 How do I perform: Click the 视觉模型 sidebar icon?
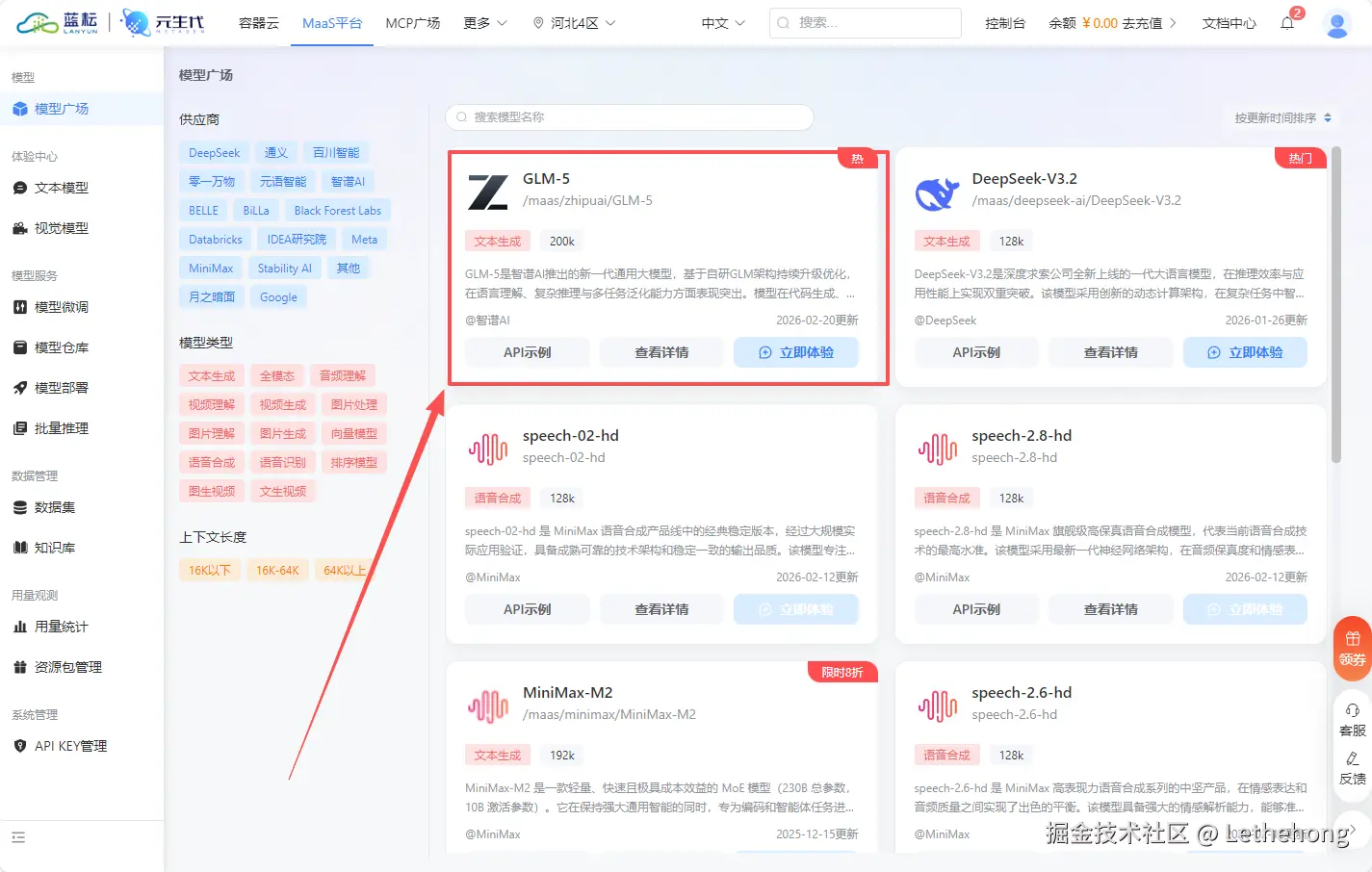20,228
